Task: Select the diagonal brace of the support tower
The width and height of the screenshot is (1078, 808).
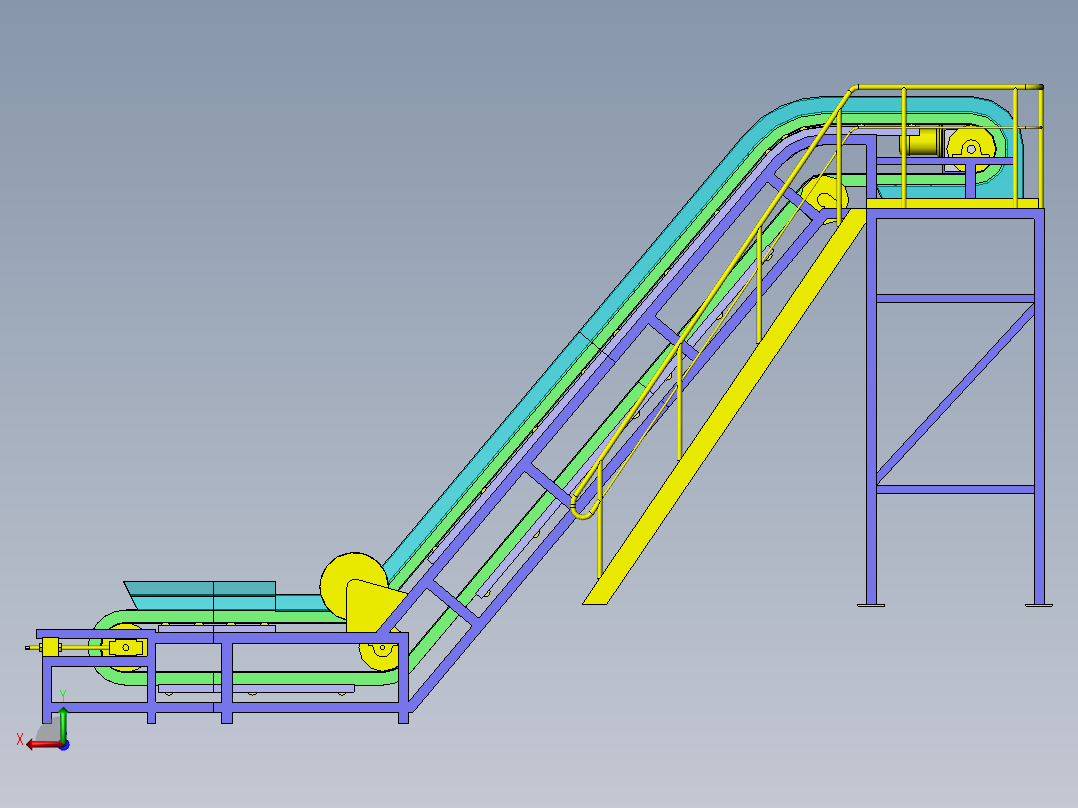Action: pos(956,394)
